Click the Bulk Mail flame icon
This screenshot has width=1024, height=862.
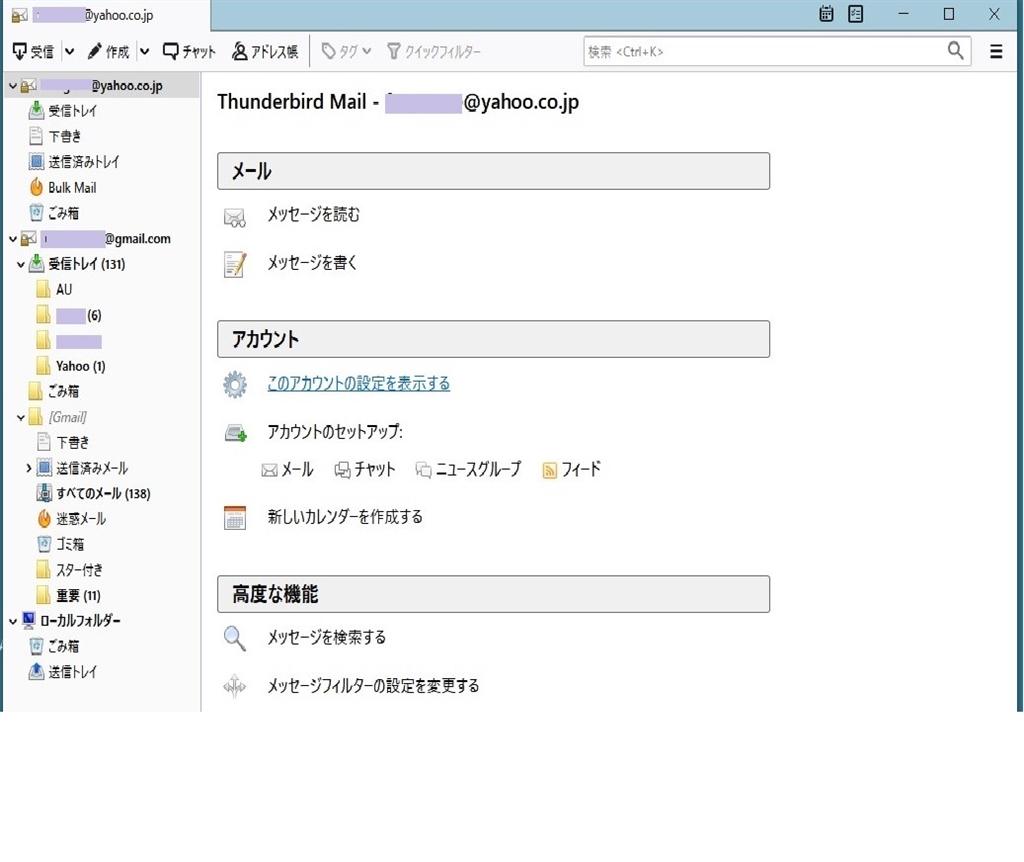(x=36, y=187)
